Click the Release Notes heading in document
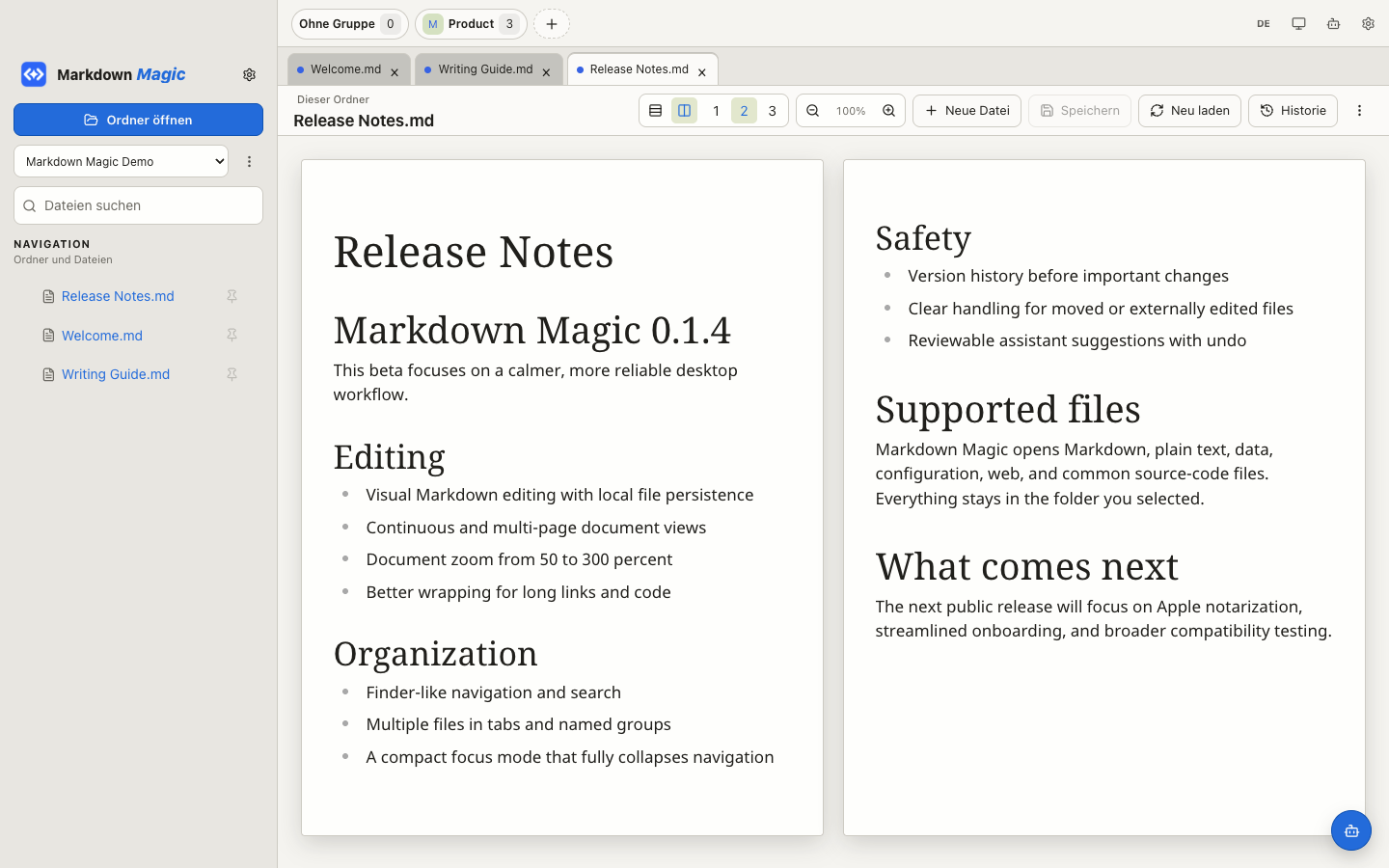The height and width of the screenshot is (868, 1389). pos(474,252)
